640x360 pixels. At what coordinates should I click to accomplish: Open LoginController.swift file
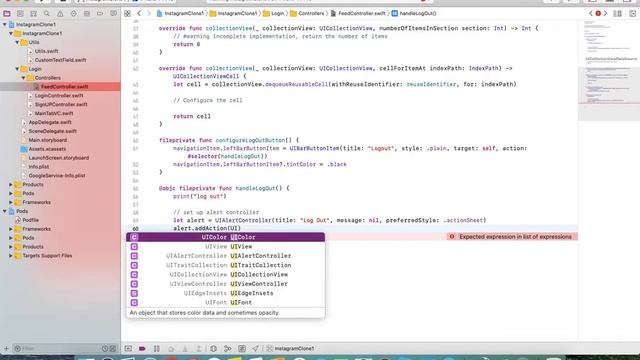60,96
